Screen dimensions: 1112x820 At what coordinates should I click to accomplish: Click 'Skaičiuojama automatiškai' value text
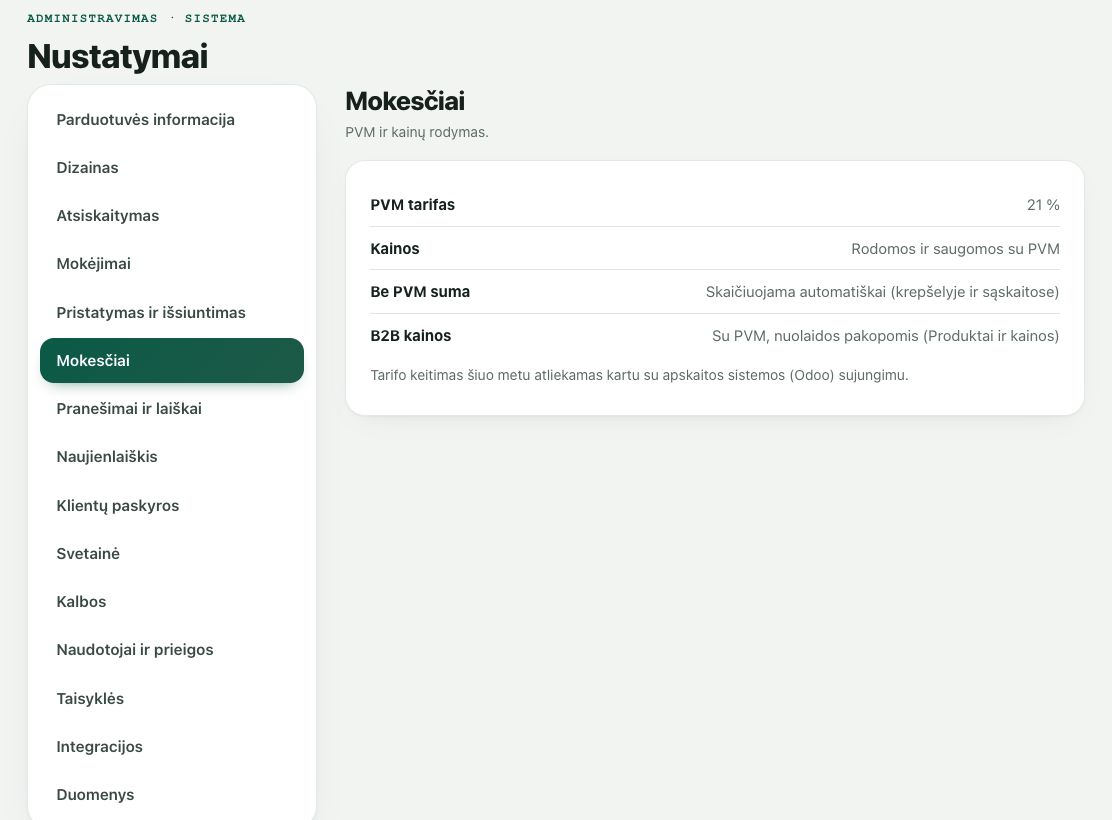click(882, 292)
